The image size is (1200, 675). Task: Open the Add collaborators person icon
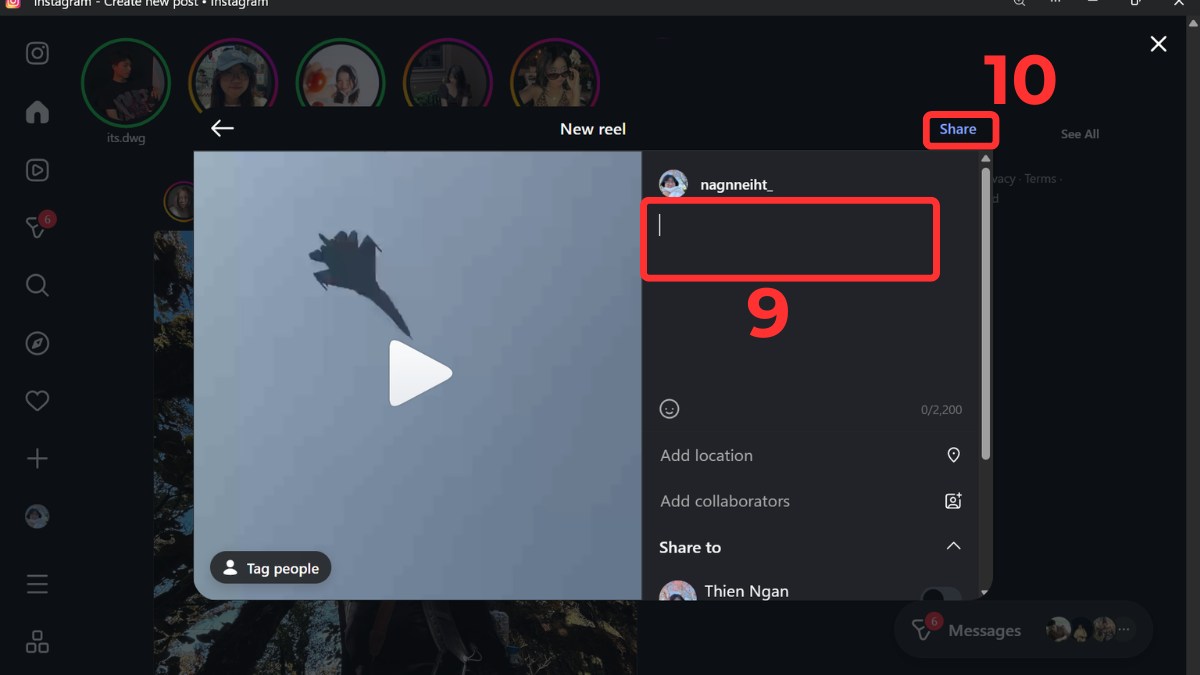(952, 501)
